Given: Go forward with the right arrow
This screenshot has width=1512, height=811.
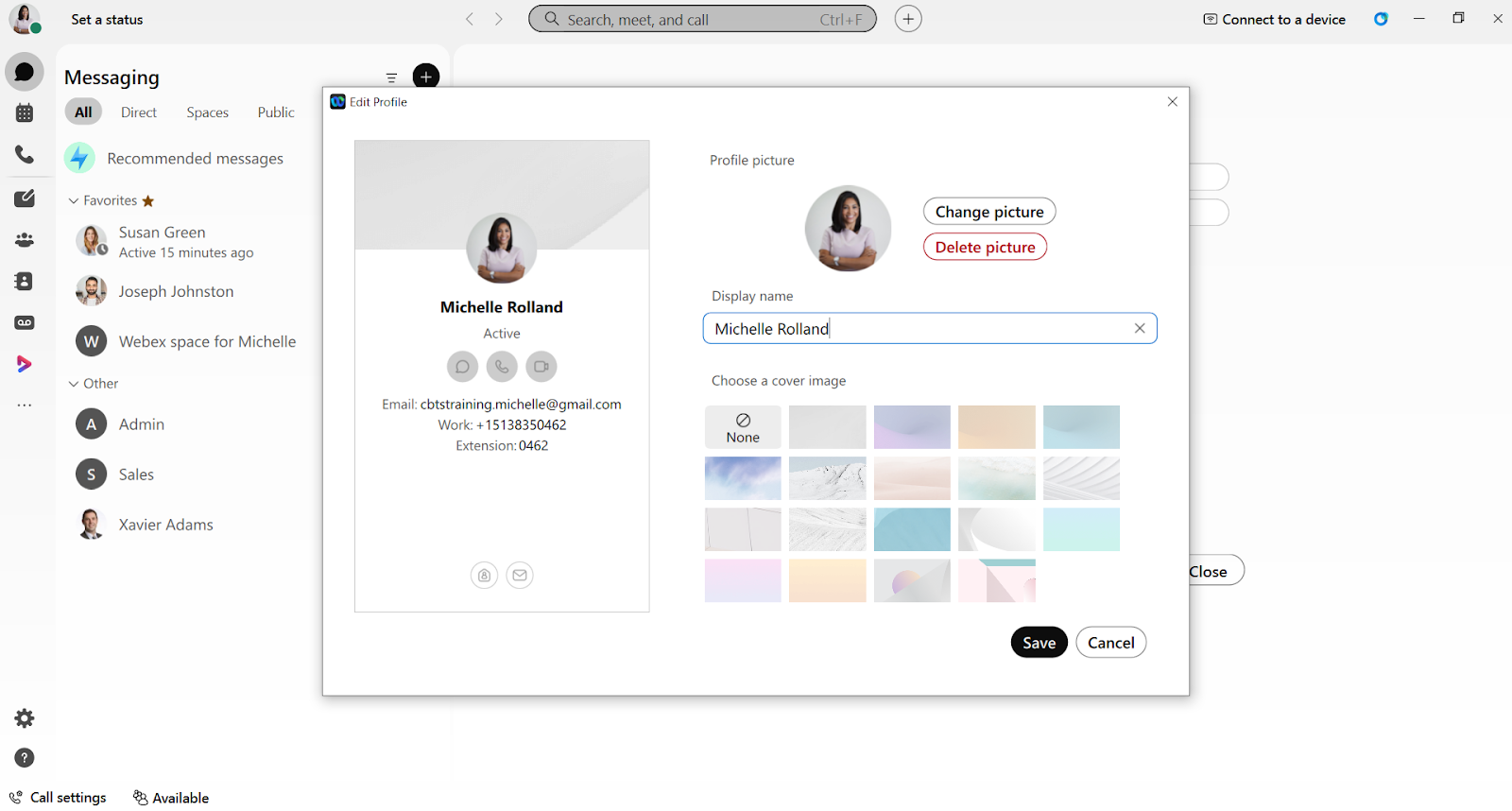Looking at the screenshot, I should (x=499, y=19).
